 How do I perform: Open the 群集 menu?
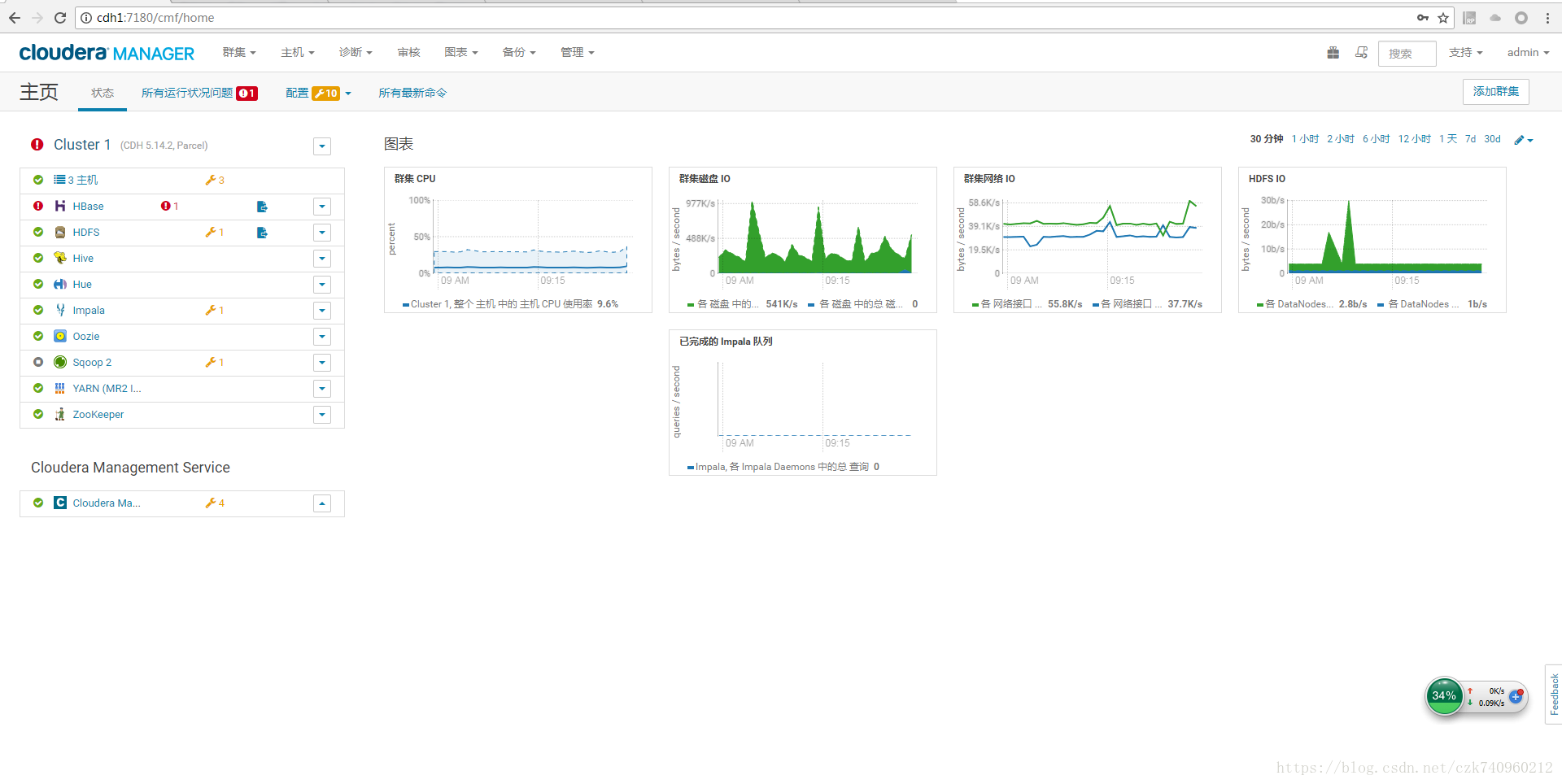tap(239, 52)
